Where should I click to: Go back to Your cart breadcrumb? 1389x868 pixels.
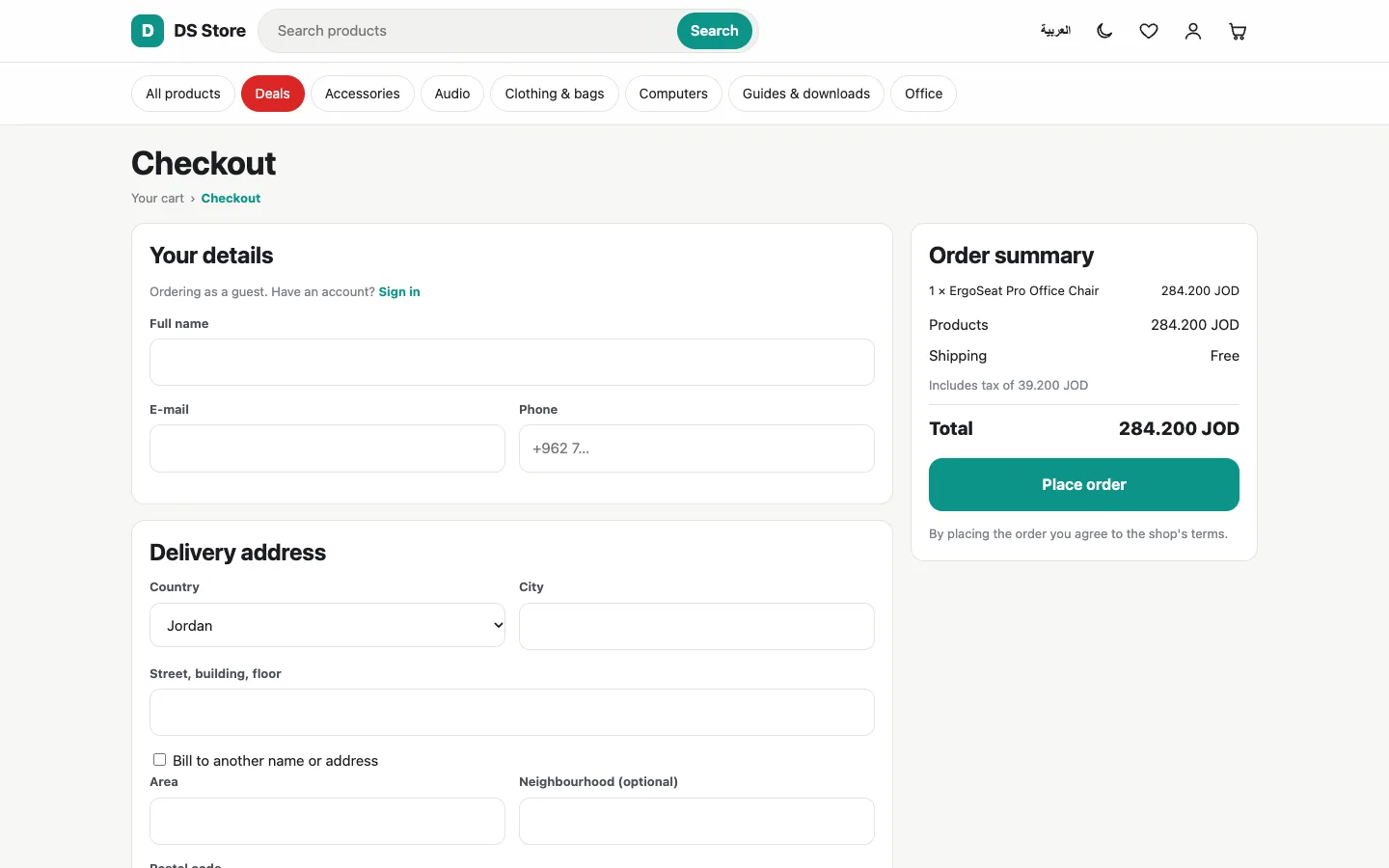tap(157, 198)
